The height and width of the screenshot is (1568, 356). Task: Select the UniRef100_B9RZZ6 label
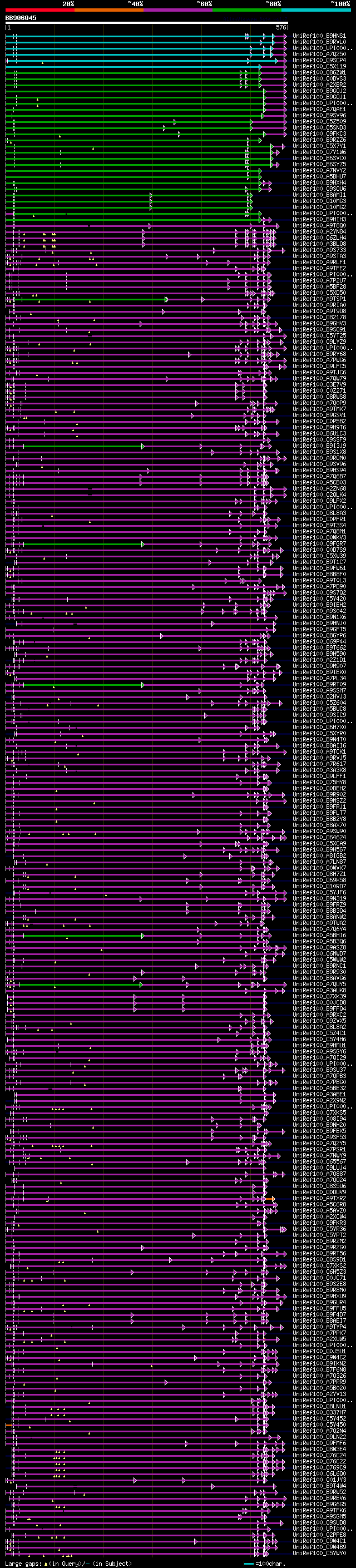319,140
